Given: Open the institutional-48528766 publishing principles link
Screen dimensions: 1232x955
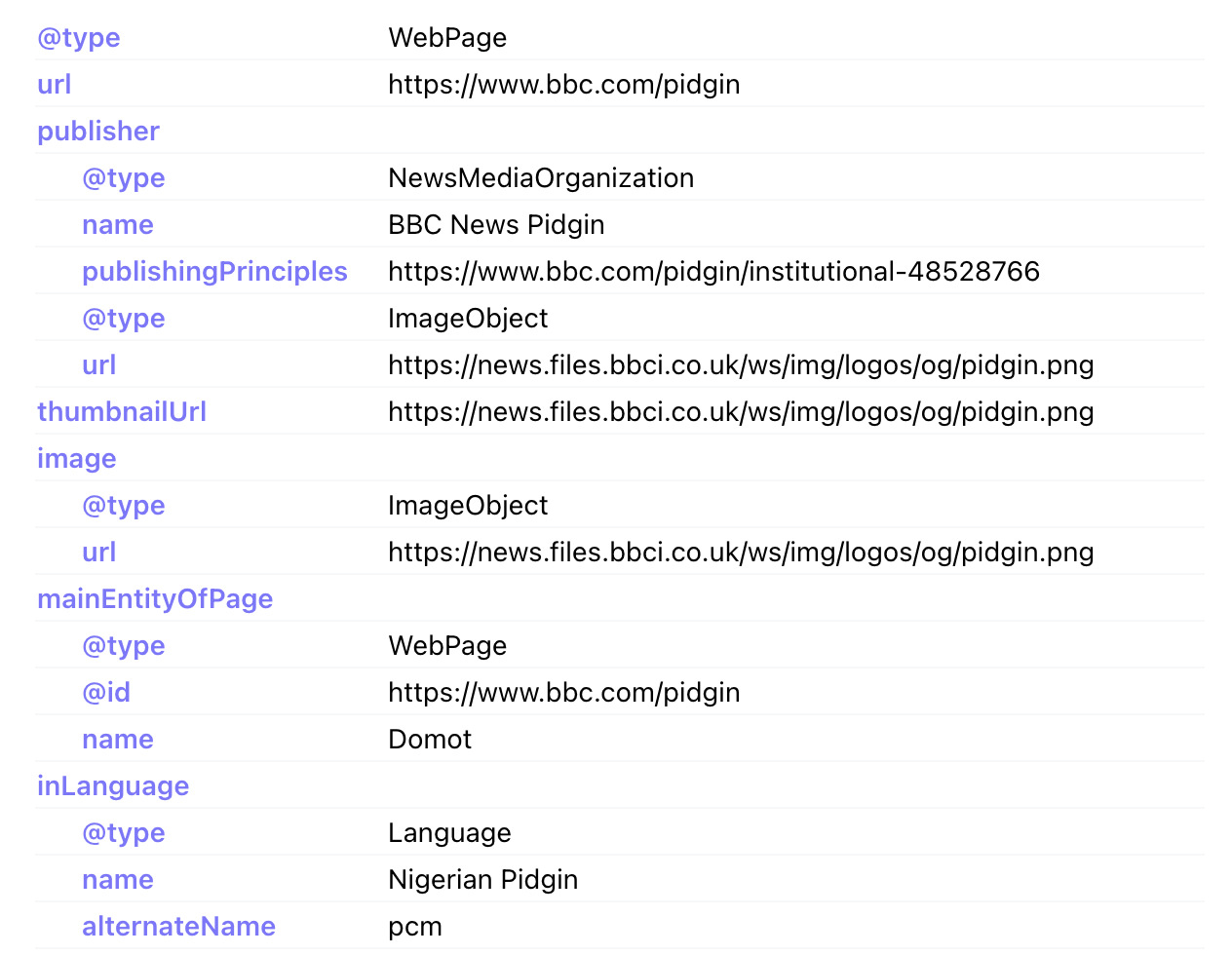Looking at the screenshot, I should coord(713,271).
